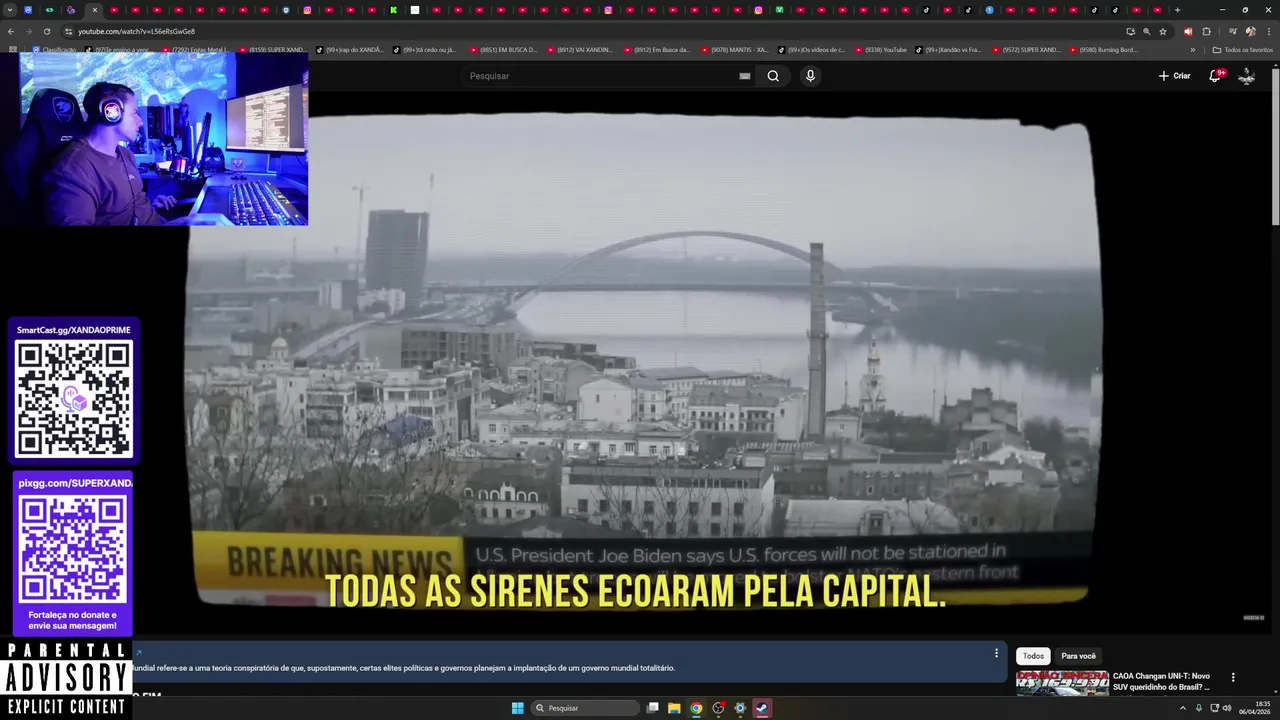Open the VAI XANDIN... bookmark
1280x720 pixels.
coord(580,49)
